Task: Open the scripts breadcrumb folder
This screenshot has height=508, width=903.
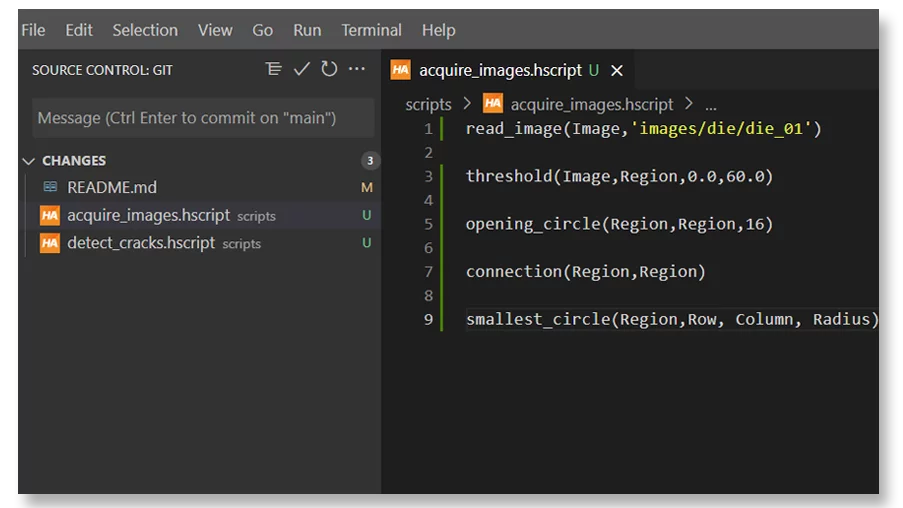Action: [x=428, y=104]
